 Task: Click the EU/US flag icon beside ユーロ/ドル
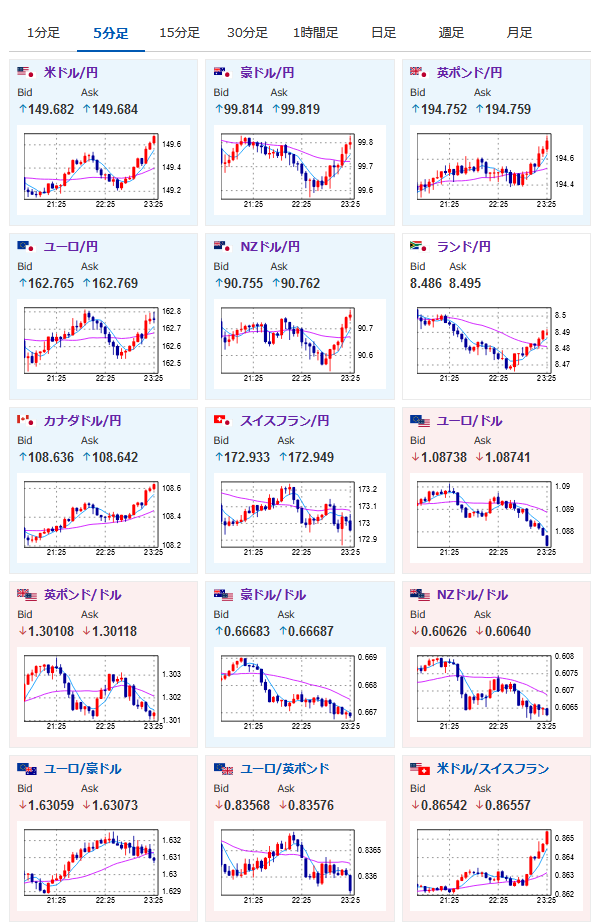point(420,421)
